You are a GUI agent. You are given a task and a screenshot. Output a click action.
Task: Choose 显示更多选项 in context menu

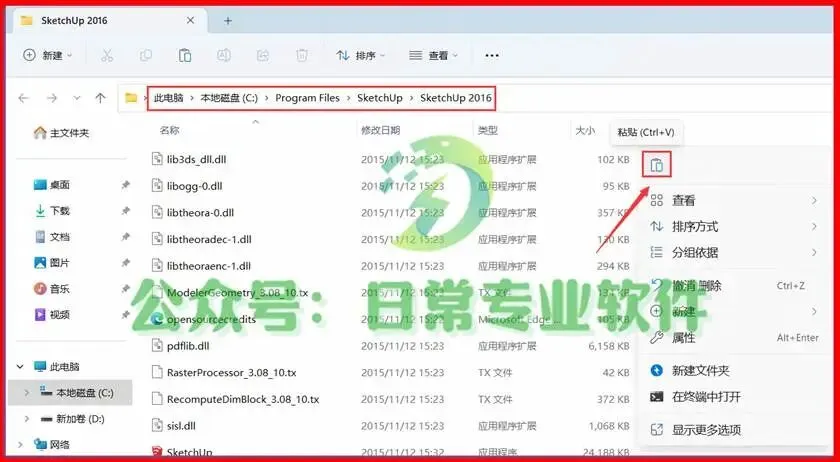pyautogui.click(x=733, y=429)
